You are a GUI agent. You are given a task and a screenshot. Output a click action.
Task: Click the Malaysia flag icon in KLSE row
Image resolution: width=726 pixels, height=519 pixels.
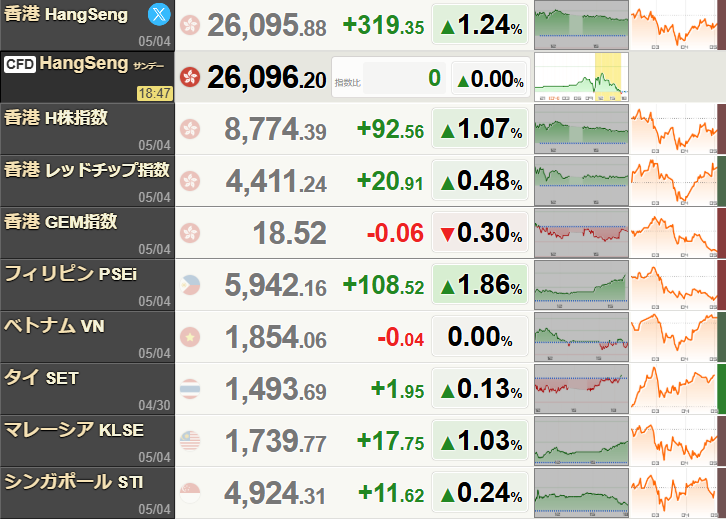point(190,440)
